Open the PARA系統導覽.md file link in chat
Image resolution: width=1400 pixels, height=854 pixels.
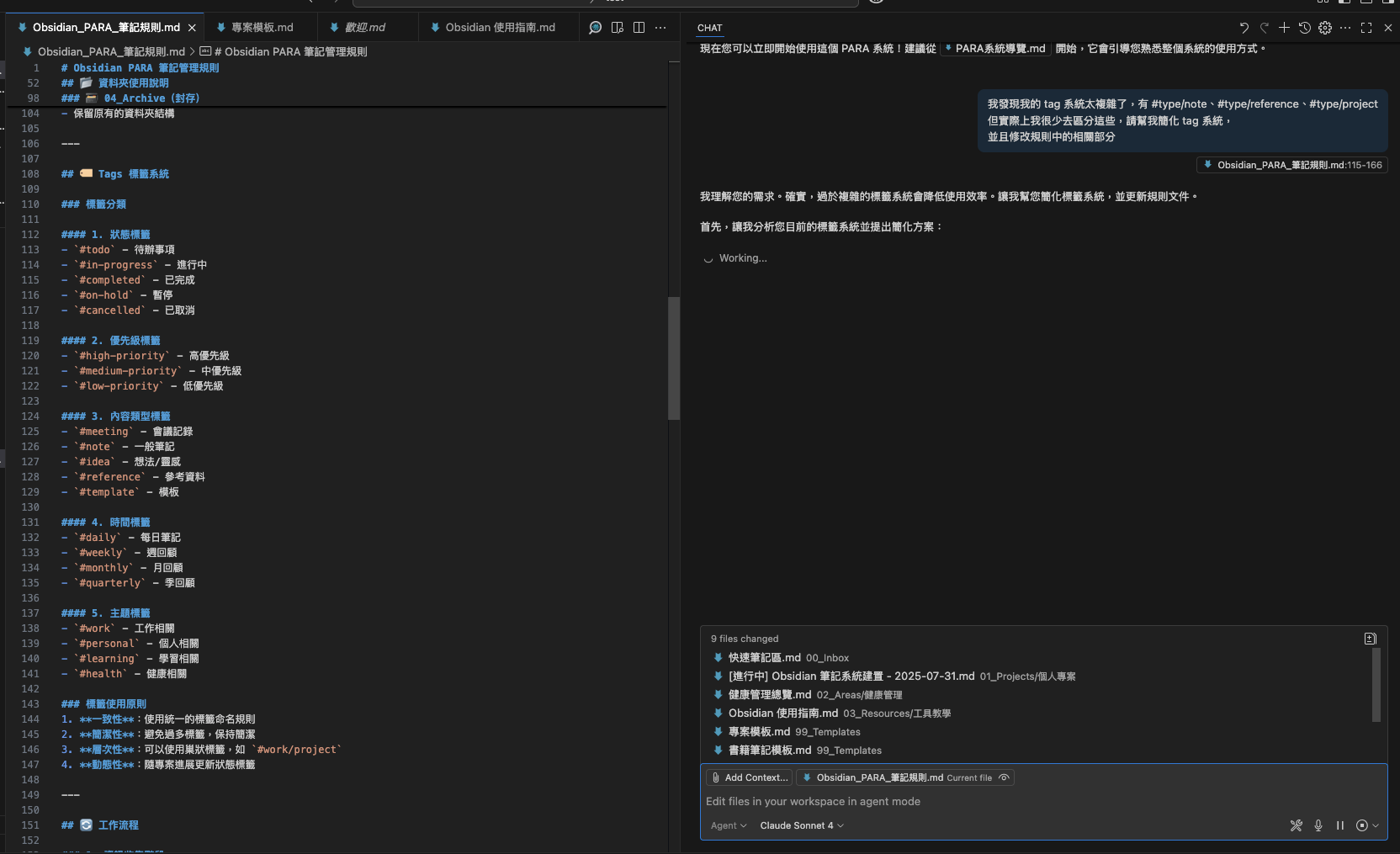click(995, 49)
